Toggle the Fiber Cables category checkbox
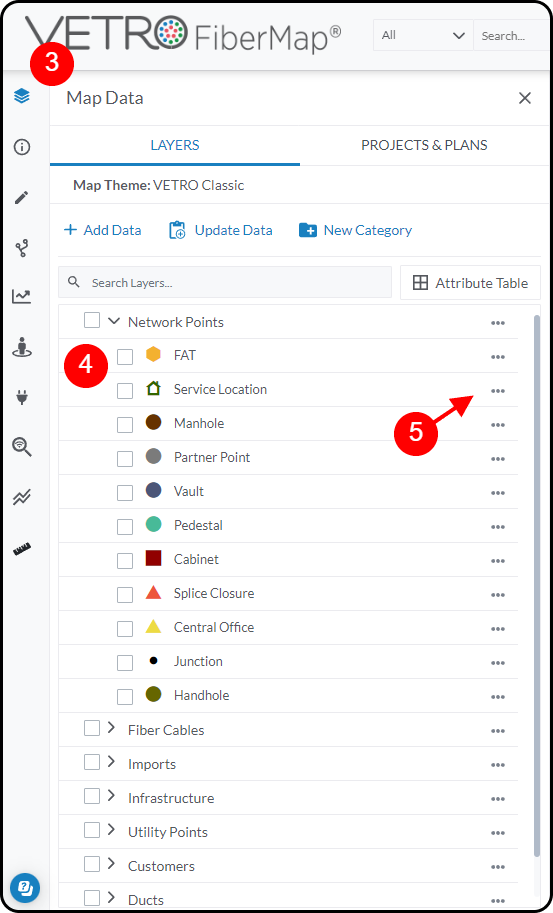This screenshot has height=913, width=553. [x=92, y=728]
